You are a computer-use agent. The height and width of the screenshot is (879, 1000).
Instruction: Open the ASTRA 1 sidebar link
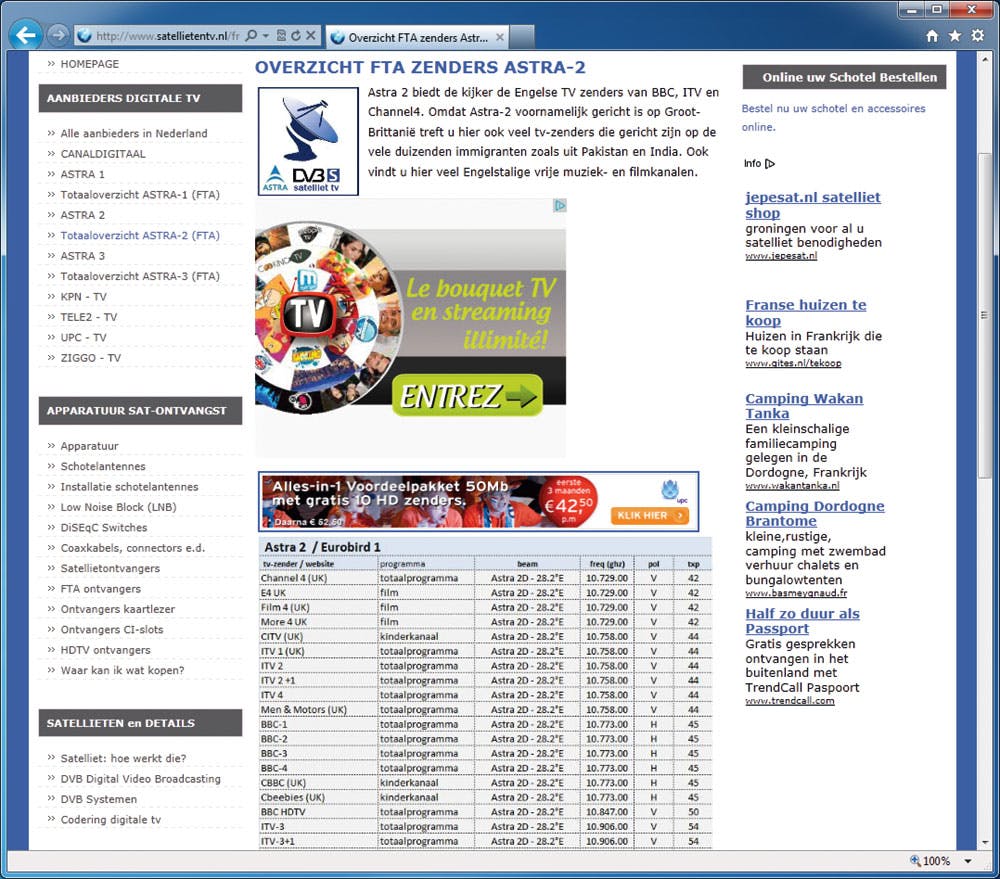pos(82,174)
